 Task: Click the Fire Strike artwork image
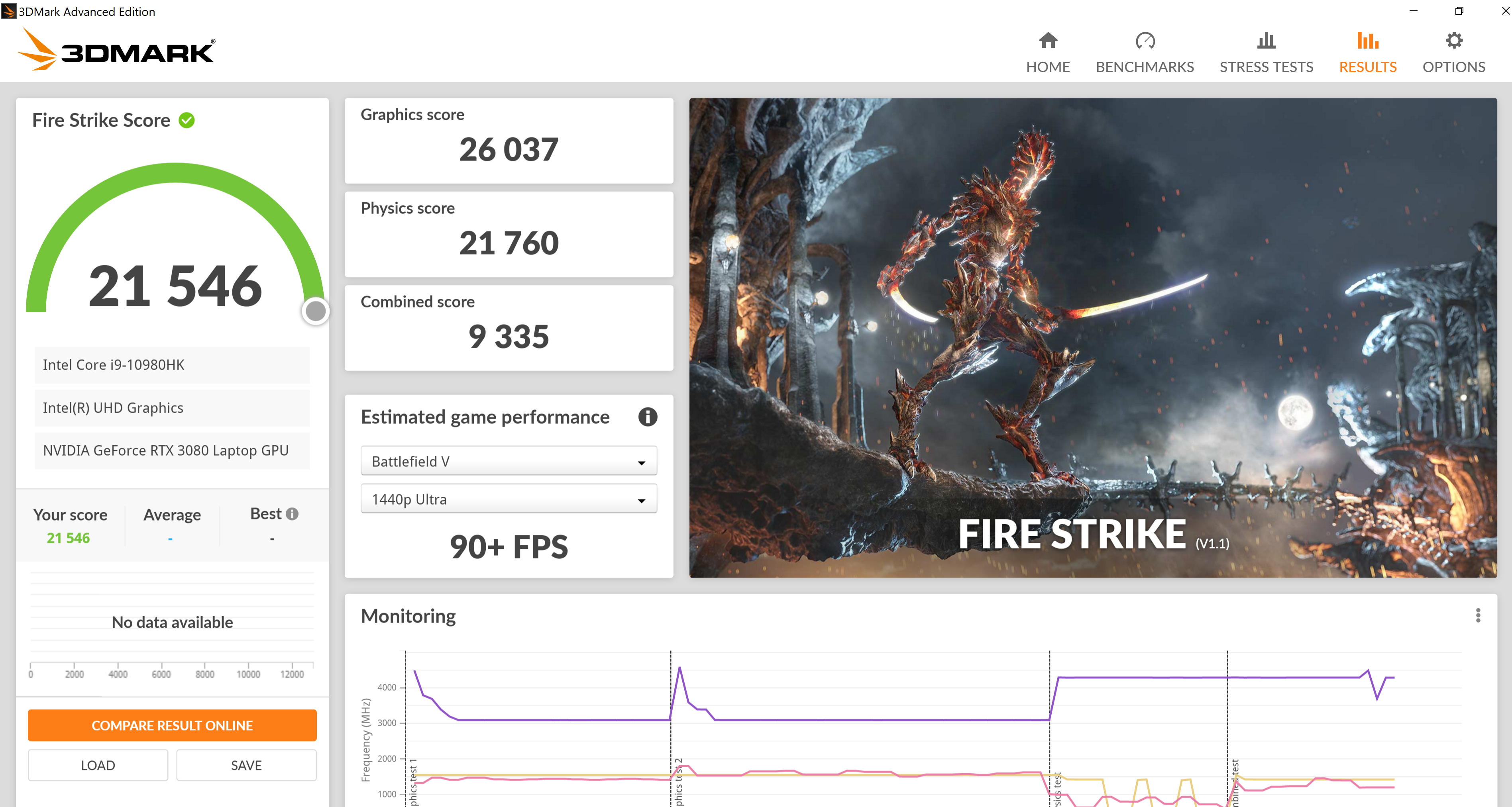pyautogui.click(x=1092, y=337)
